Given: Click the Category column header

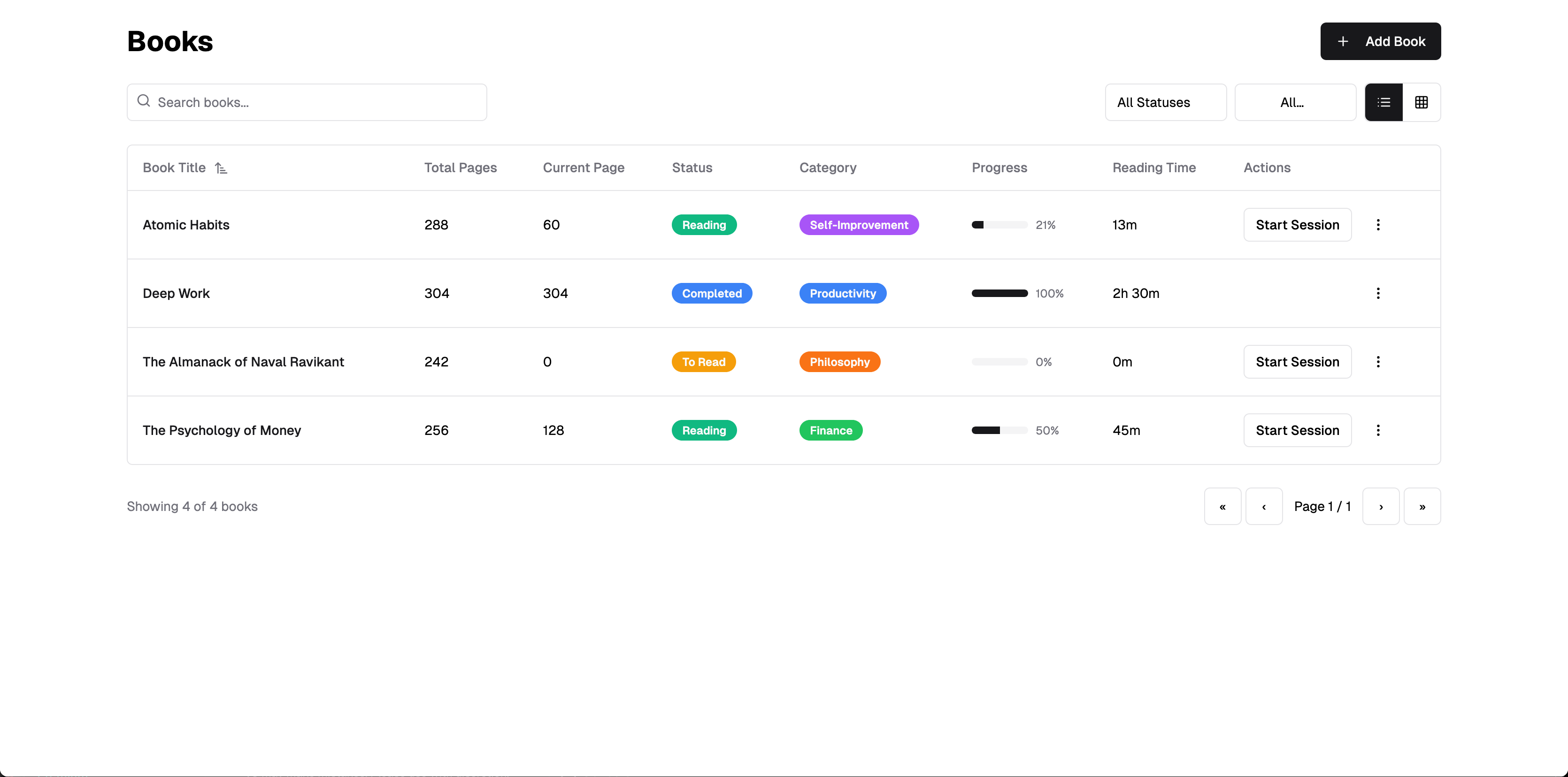Looking at the screenshot, I should click(x=827, y=168).
